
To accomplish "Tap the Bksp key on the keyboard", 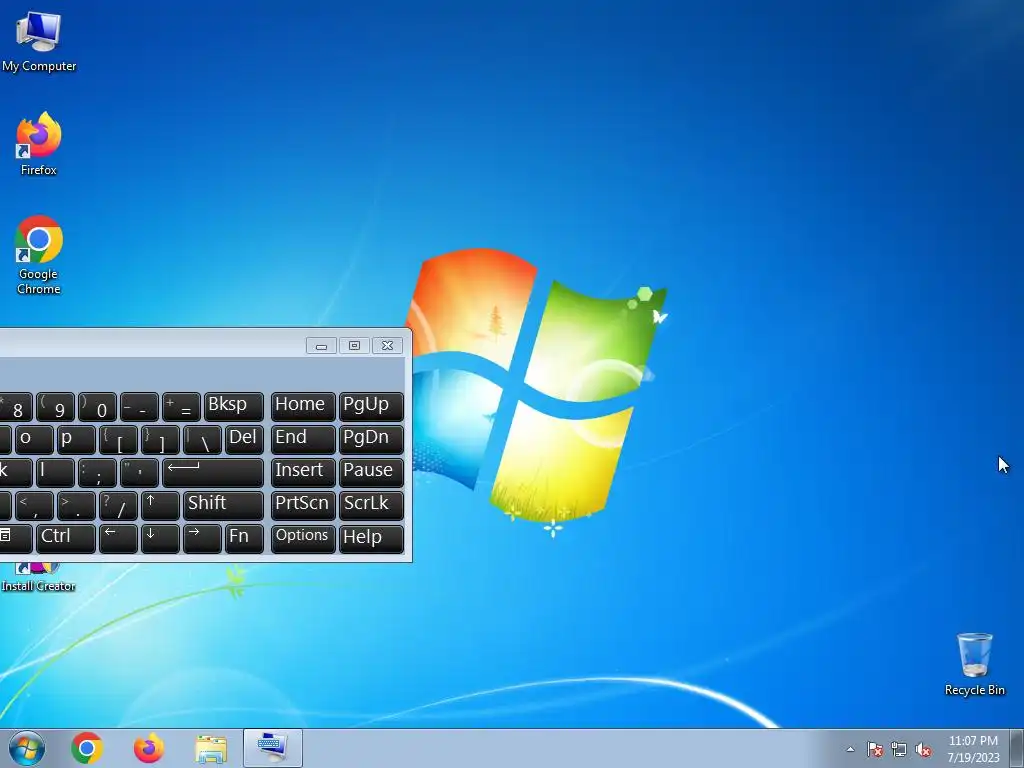I will pyautogui.click(x=234, y=406).
